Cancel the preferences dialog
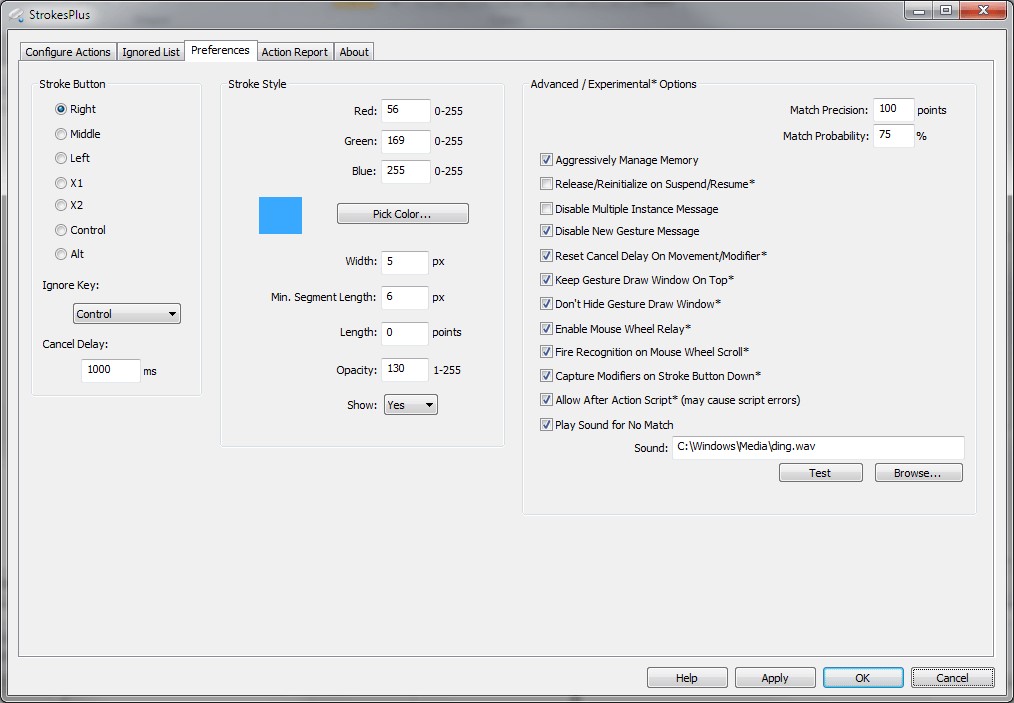Image resolution: width=1014 pixels, height=703 pixels. coord(952,678)
